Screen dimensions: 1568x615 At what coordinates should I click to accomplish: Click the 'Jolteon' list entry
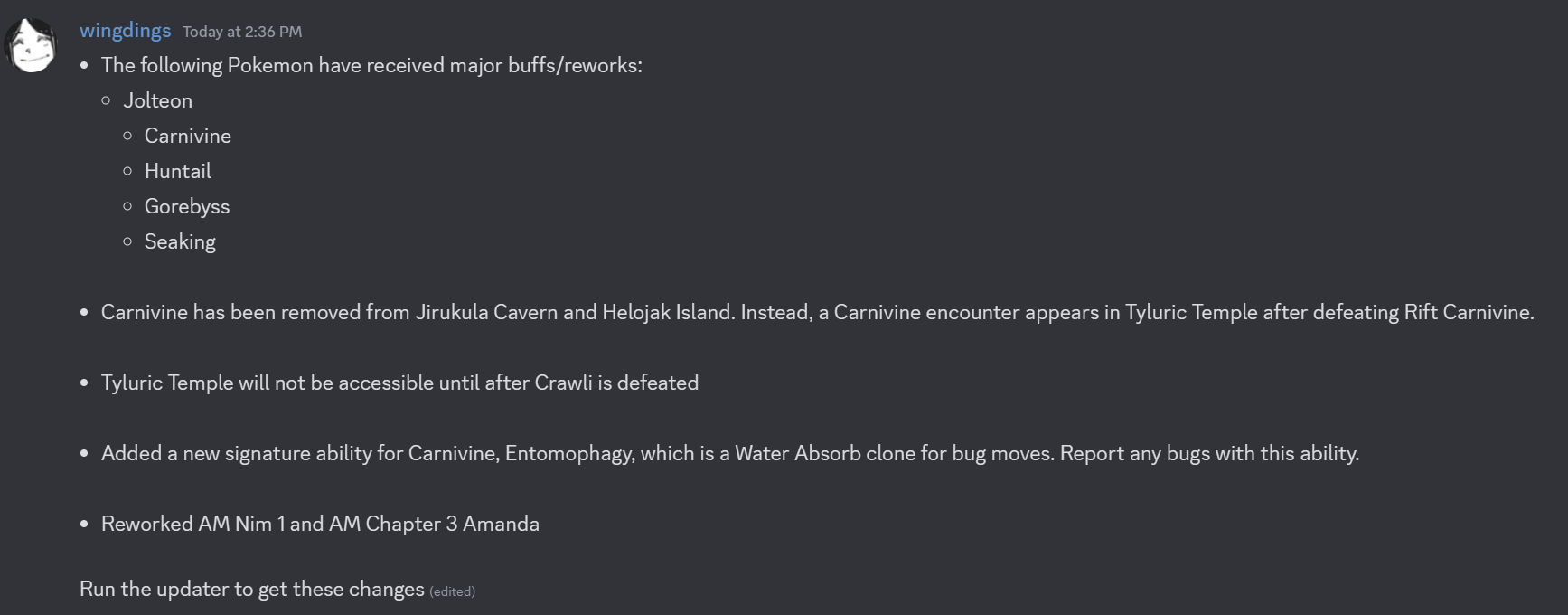(x=157, y=100)
